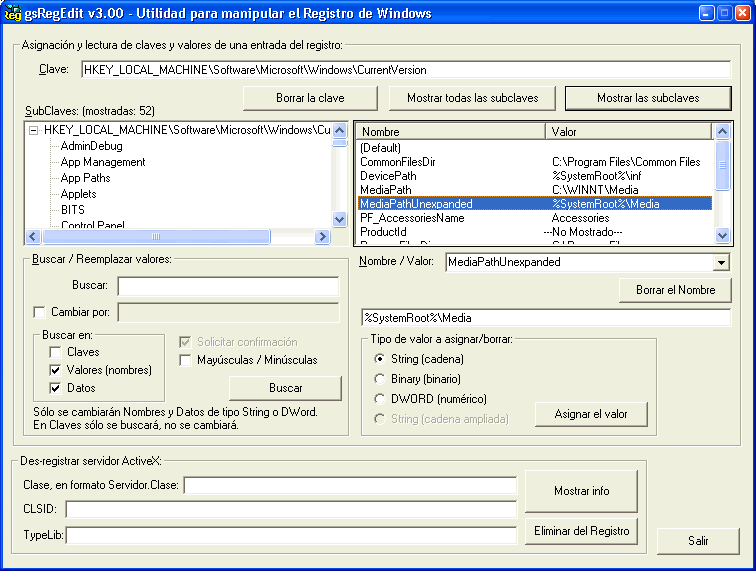The width and height of the screenshot is (756, 571).
Task: Select the App Management subkey
Action: (x=103, y=162)
